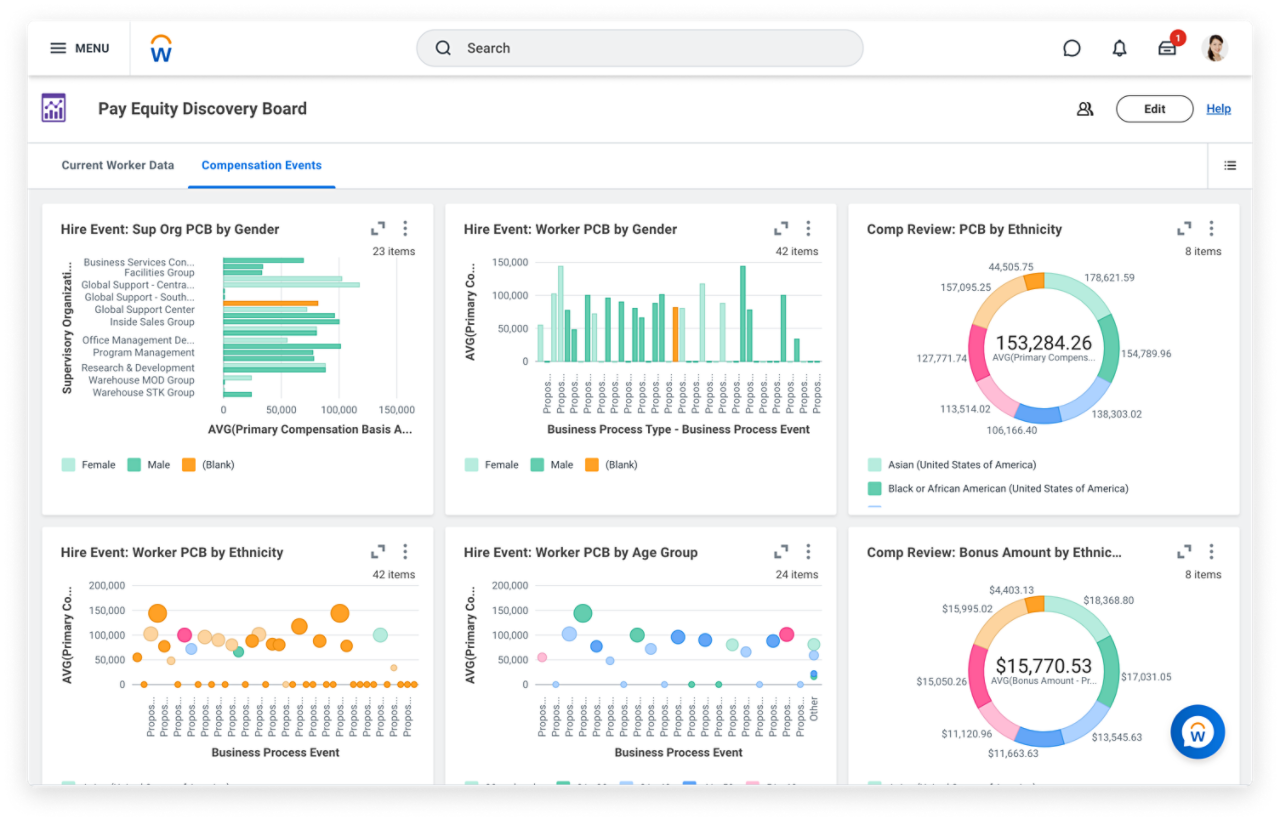Open the main MENU
Viewport: 1280px width, 821px height.
pos(79,48)
